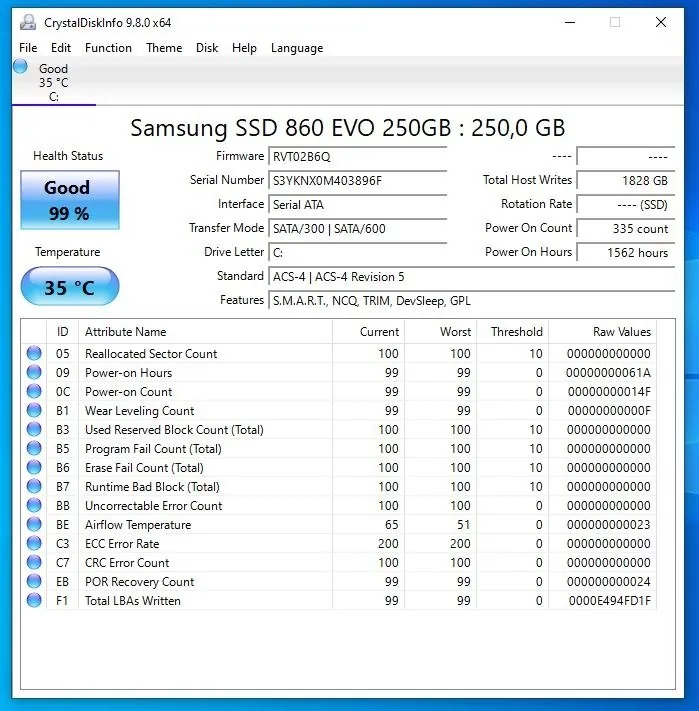
Task: Click status orb for Power-on Hours row
Action: (34, 372)
